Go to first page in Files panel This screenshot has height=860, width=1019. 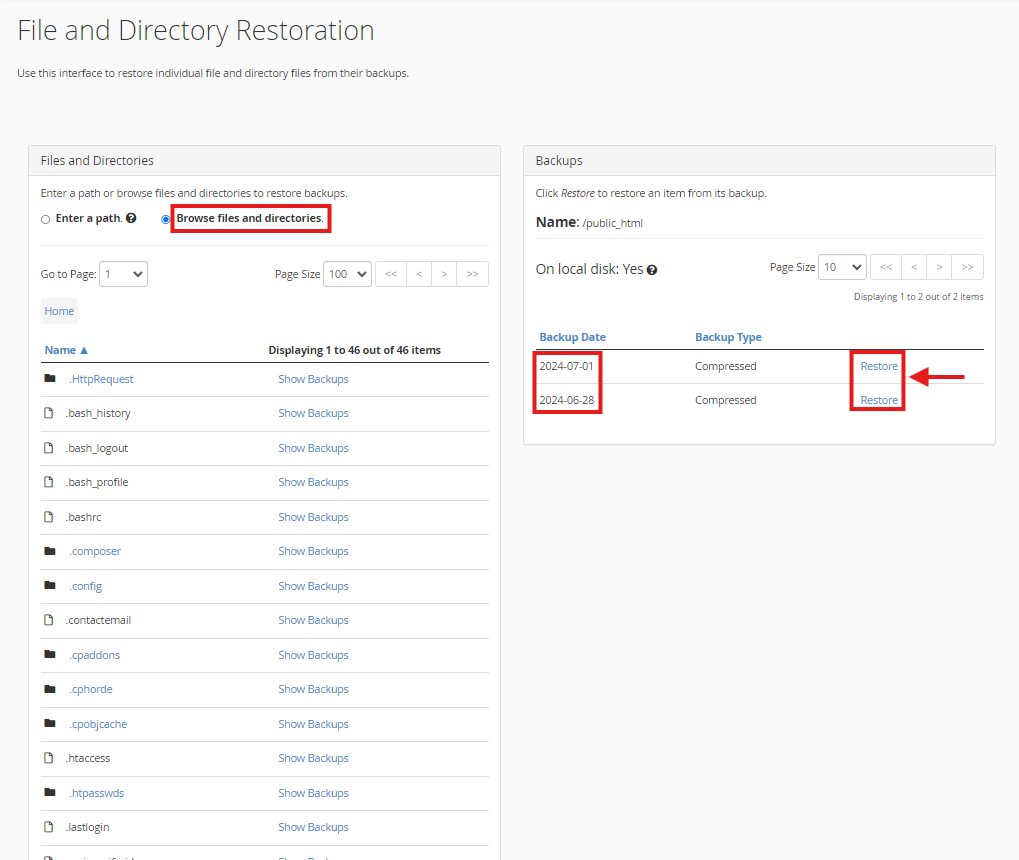pyautogui.click(x=391, y=274)
